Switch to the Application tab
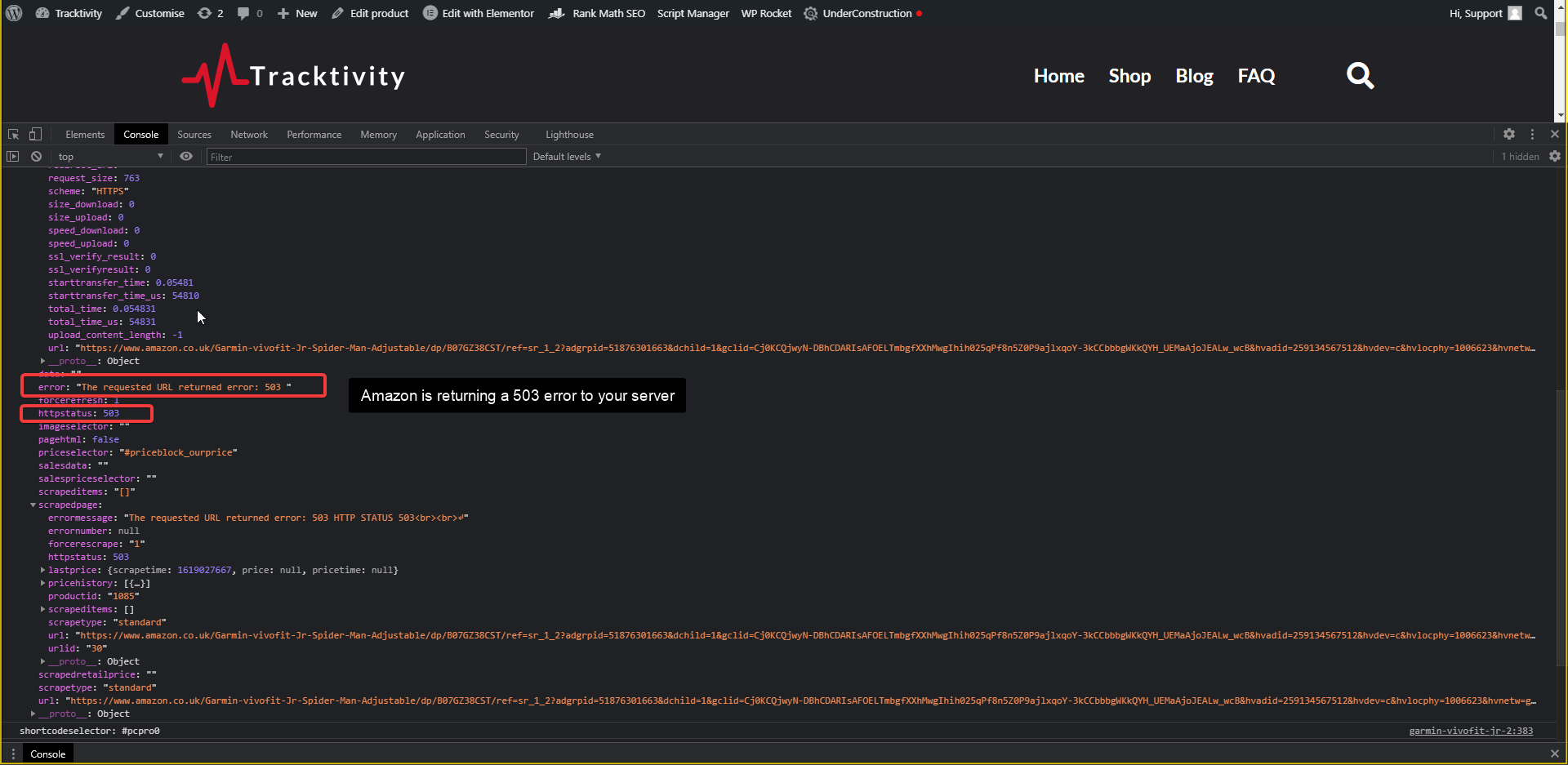Screen dimensions: 1568x765 [440, 135]
